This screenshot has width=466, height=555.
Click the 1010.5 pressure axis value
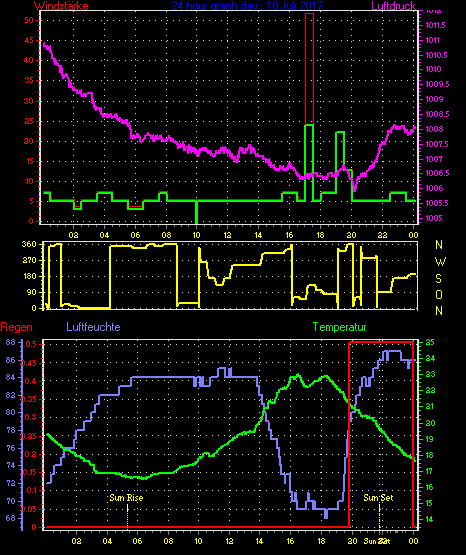click(436, 55)
